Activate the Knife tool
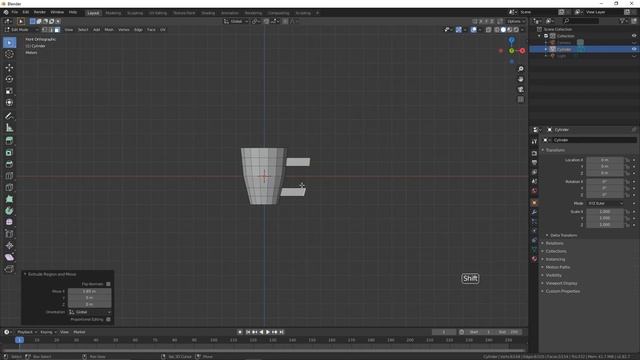The width and height of the screenshot is (640, 360). 9,187
